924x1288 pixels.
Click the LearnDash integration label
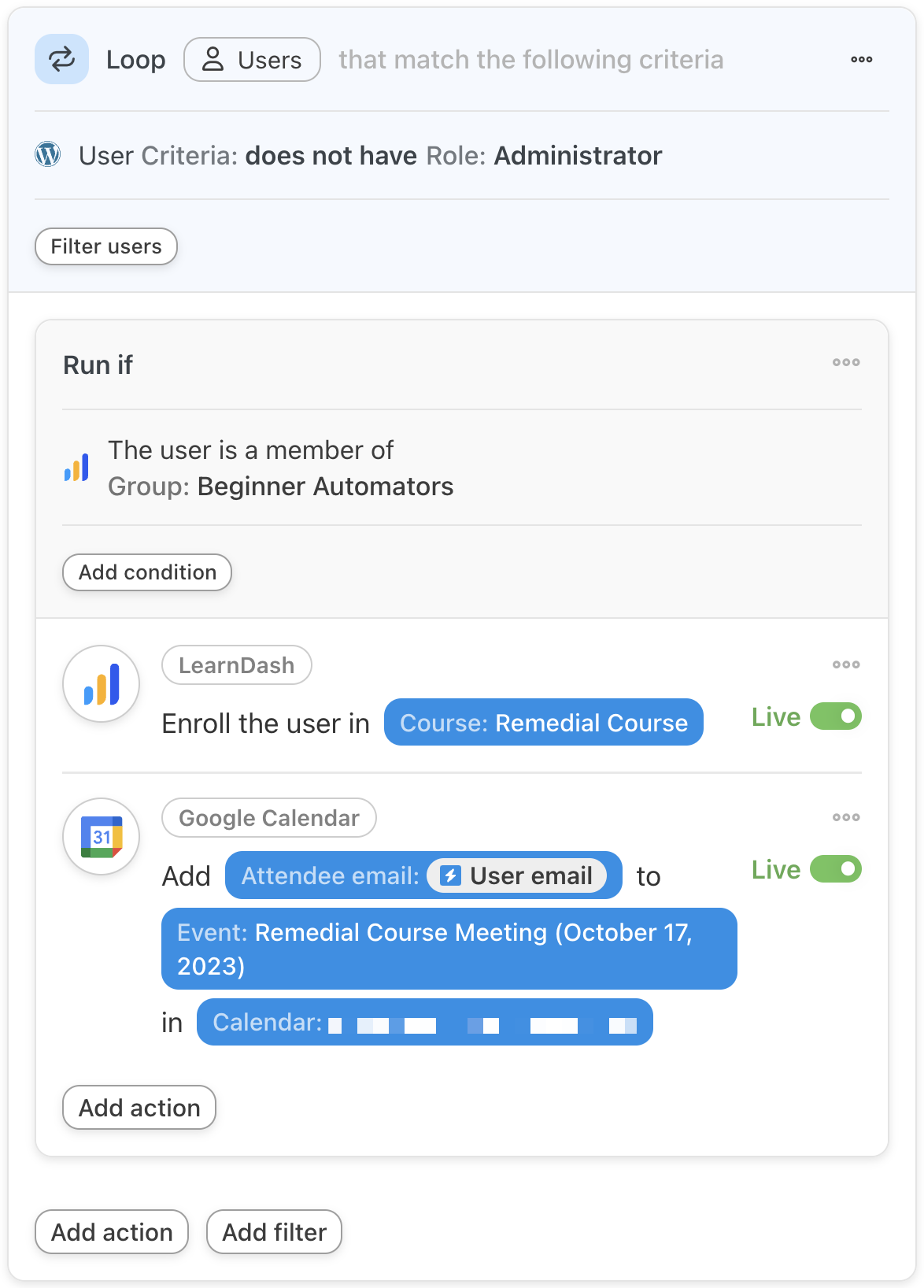click(237, 665)
